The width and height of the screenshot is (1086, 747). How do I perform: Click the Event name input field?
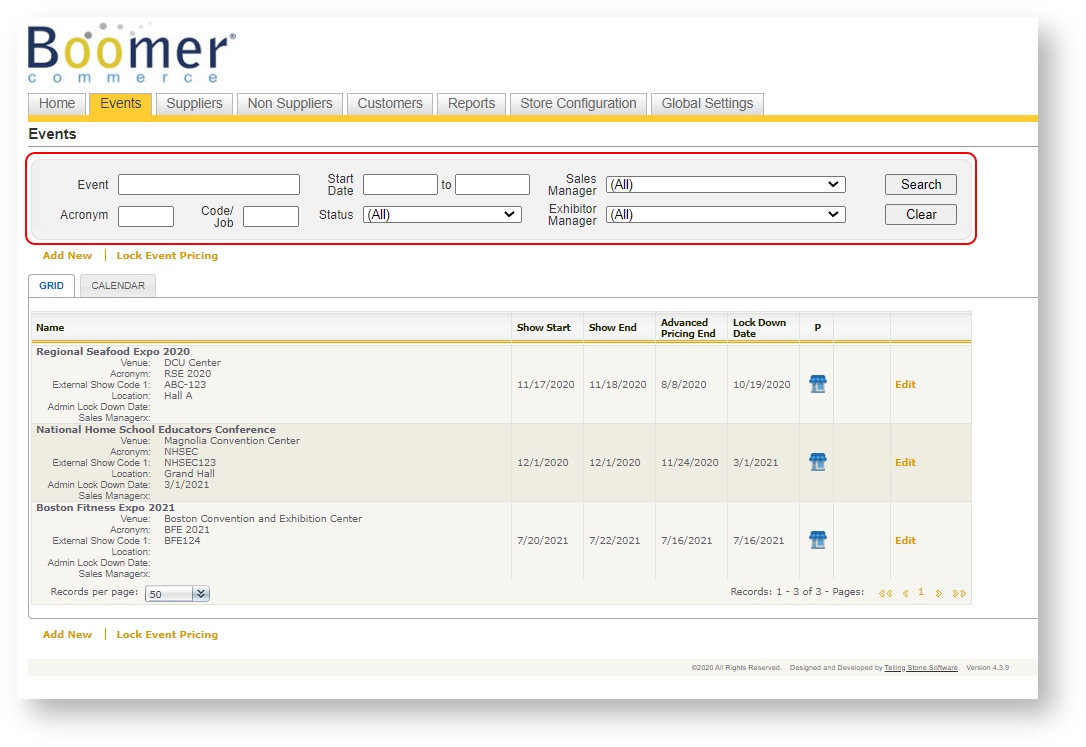click(208, 185)
